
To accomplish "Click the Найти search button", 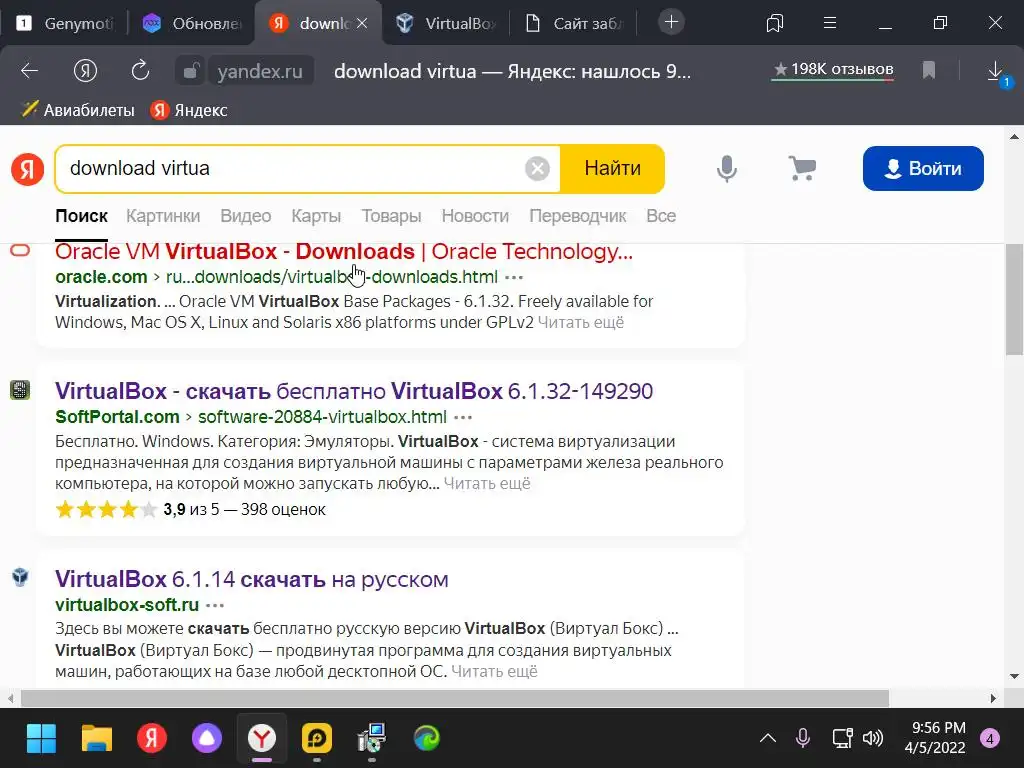I will 613,168.
